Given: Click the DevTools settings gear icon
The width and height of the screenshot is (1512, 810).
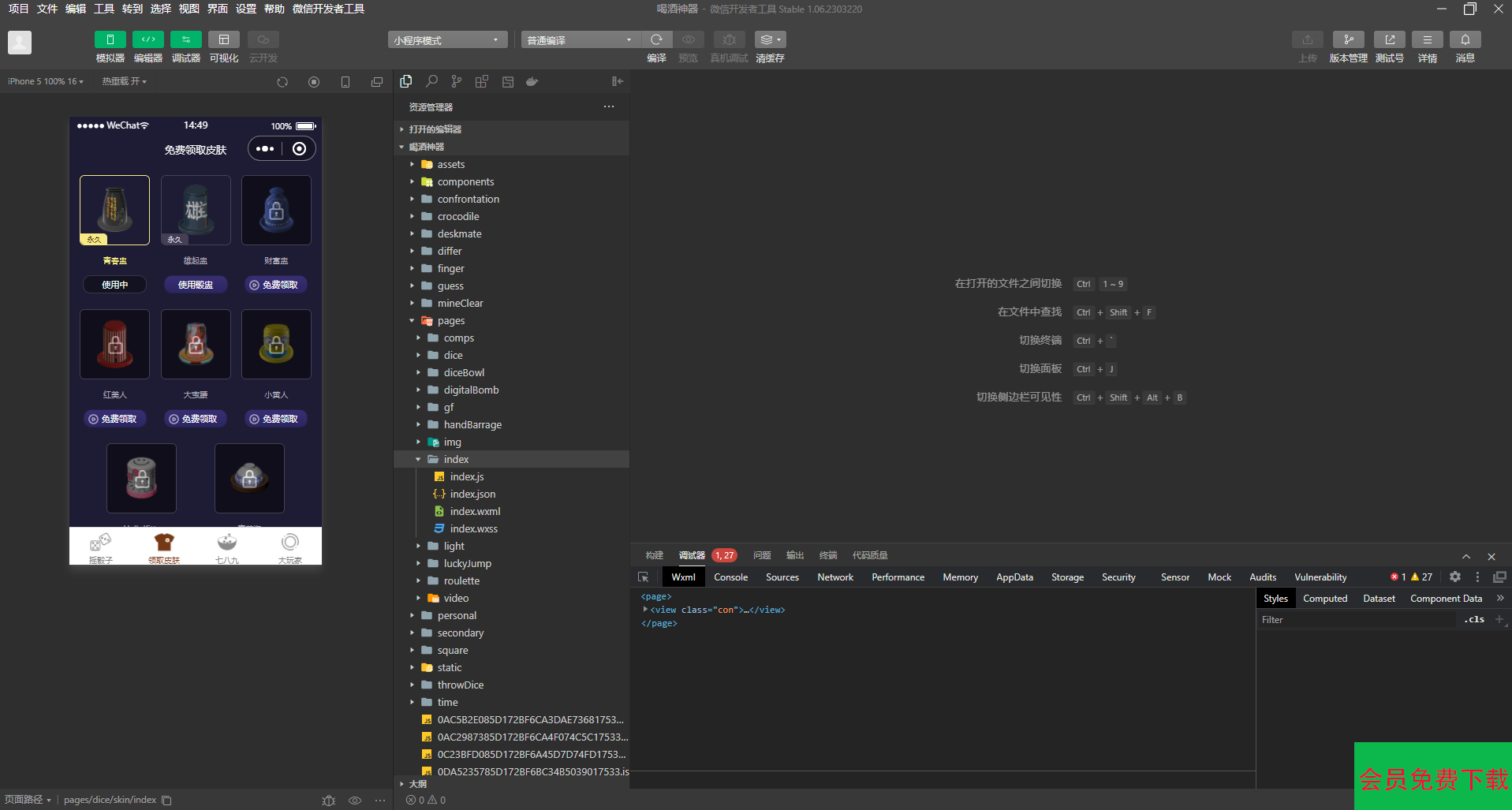Looking at the screenshot, I should click(x=1455, y=577).
